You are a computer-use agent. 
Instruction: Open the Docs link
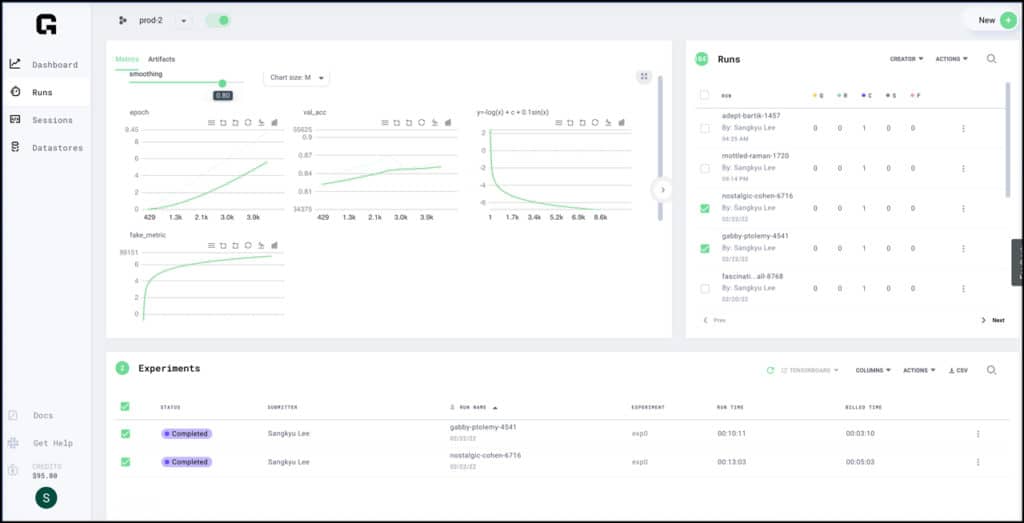(31, 415)
